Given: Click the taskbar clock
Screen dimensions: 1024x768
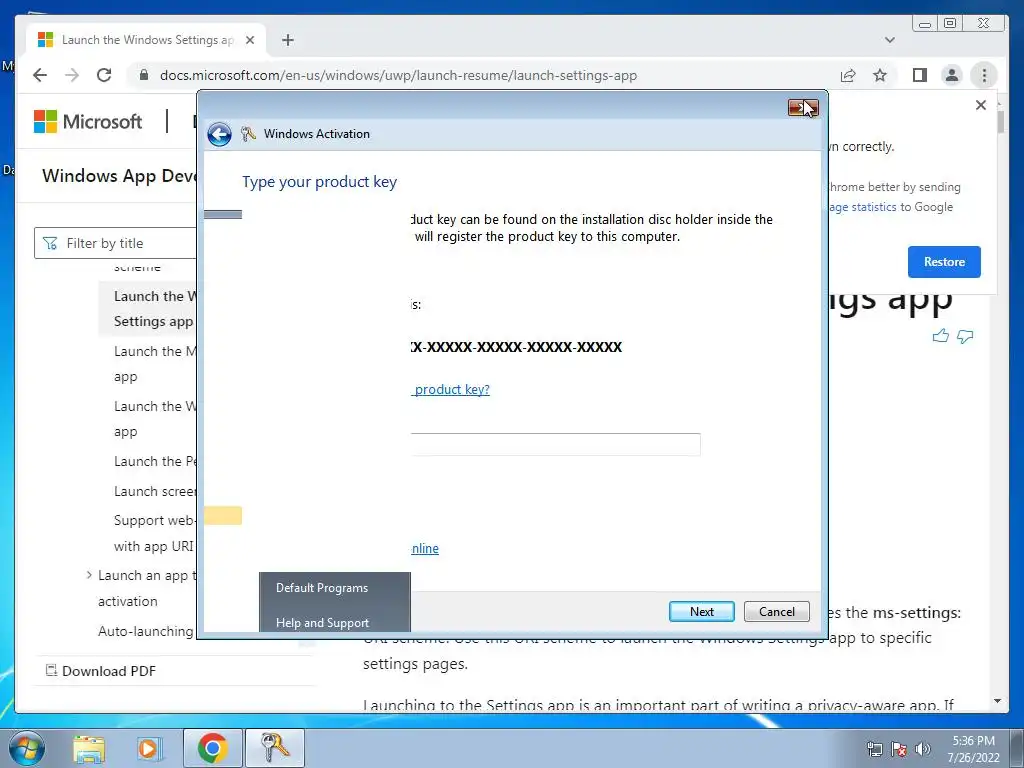Looking at the screenshot, I should tap(973, 749).
